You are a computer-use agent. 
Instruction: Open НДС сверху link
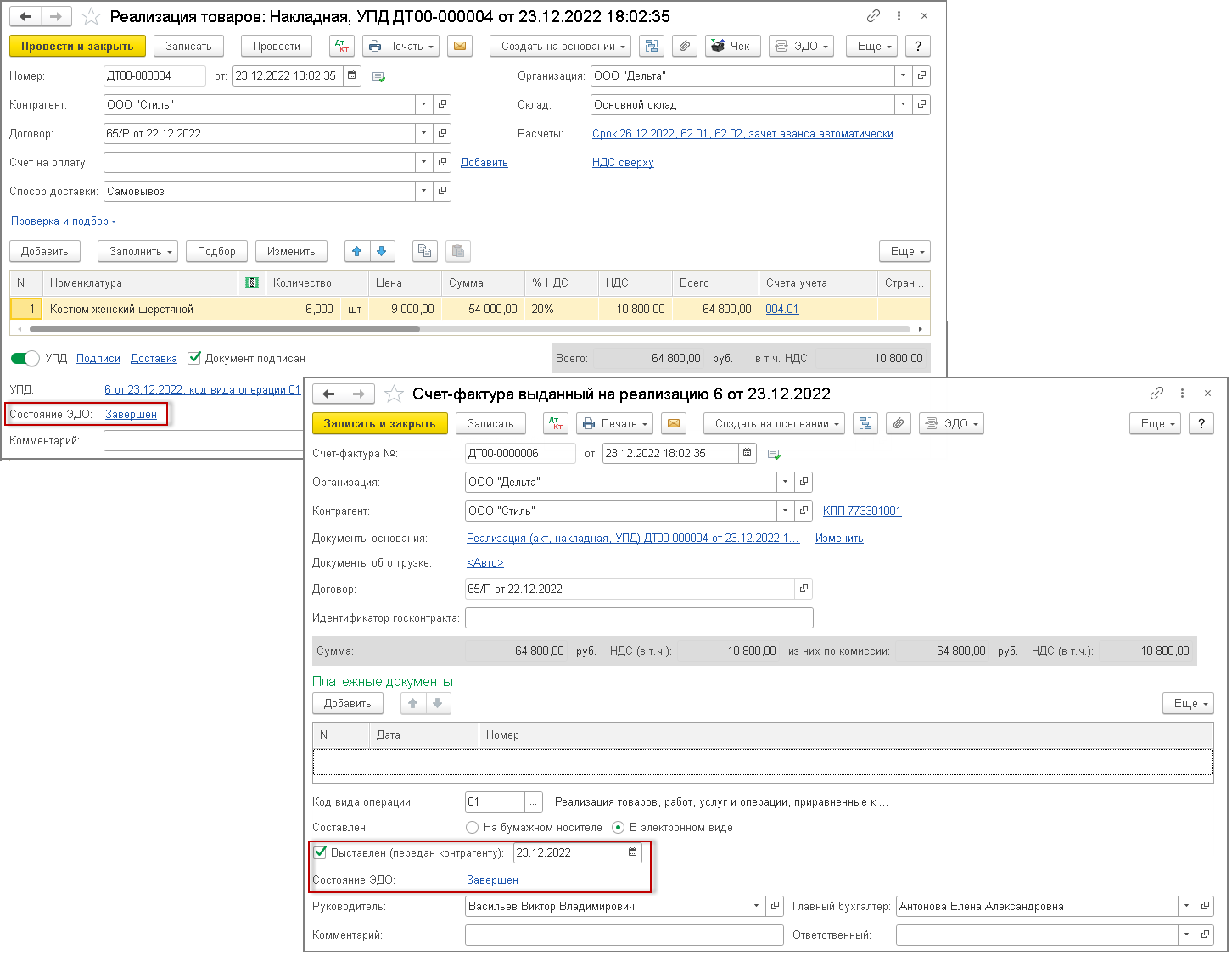[623, 162]
